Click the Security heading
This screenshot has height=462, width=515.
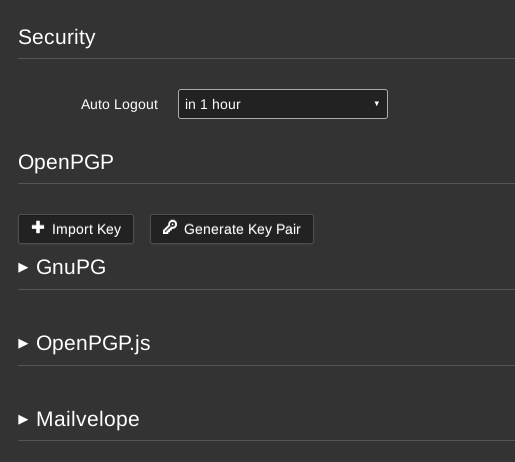pyautogui.click(x=57, y=37)
